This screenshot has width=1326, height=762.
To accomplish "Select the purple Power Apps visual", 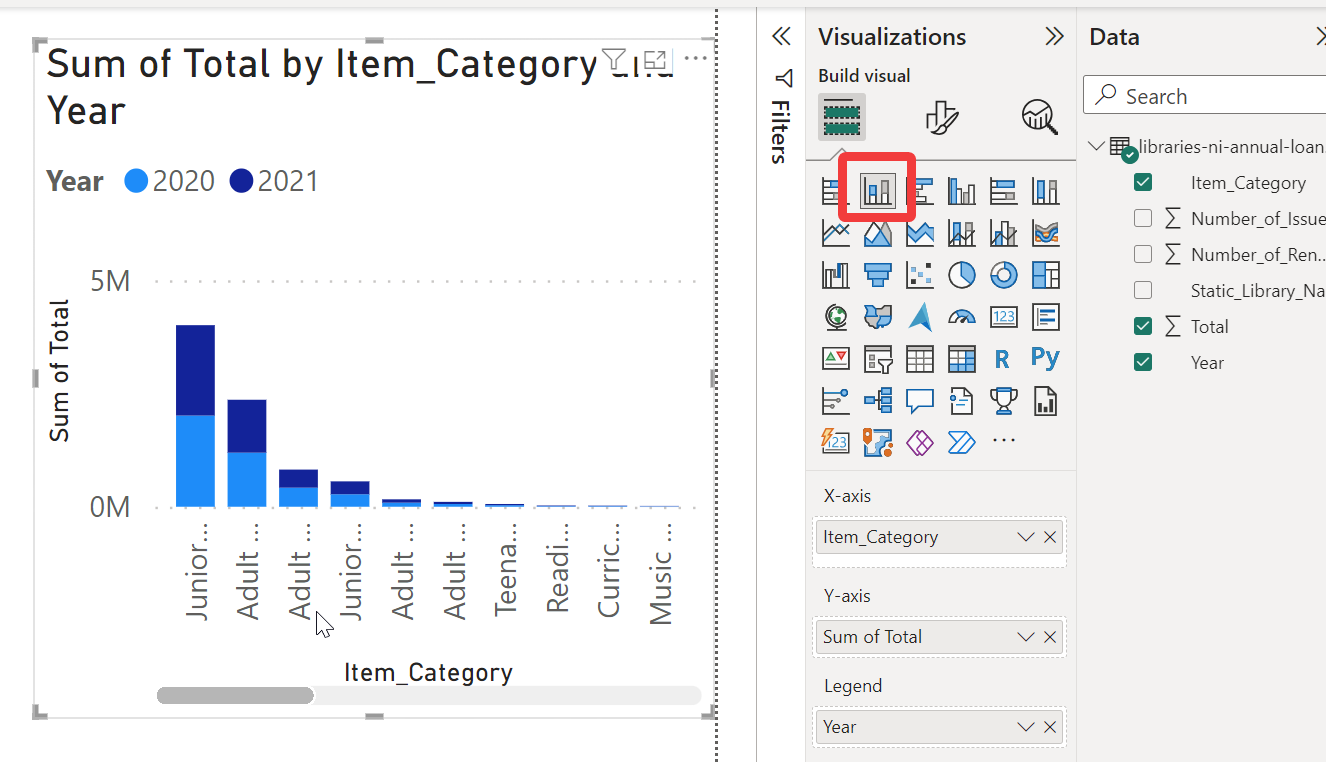I will pyautogui.click(x=919, y=441).
